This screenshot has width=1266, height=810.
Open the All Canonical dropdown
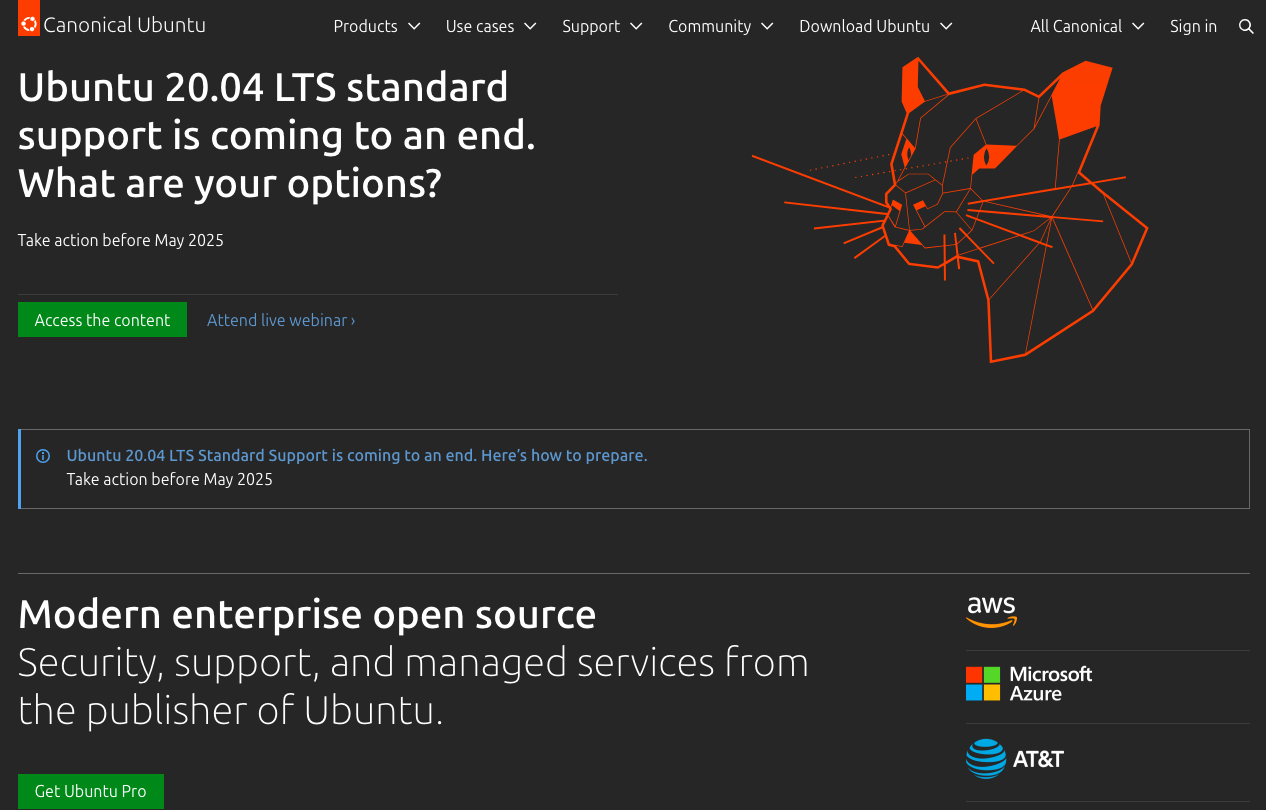point(1088,26)
